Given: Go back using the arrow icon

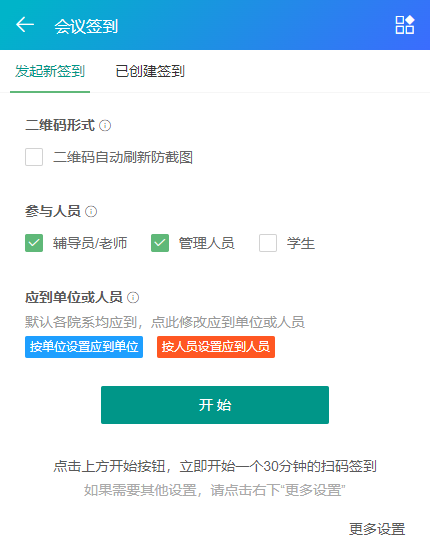Looking at the screenshot, I should tap(25, 25).
